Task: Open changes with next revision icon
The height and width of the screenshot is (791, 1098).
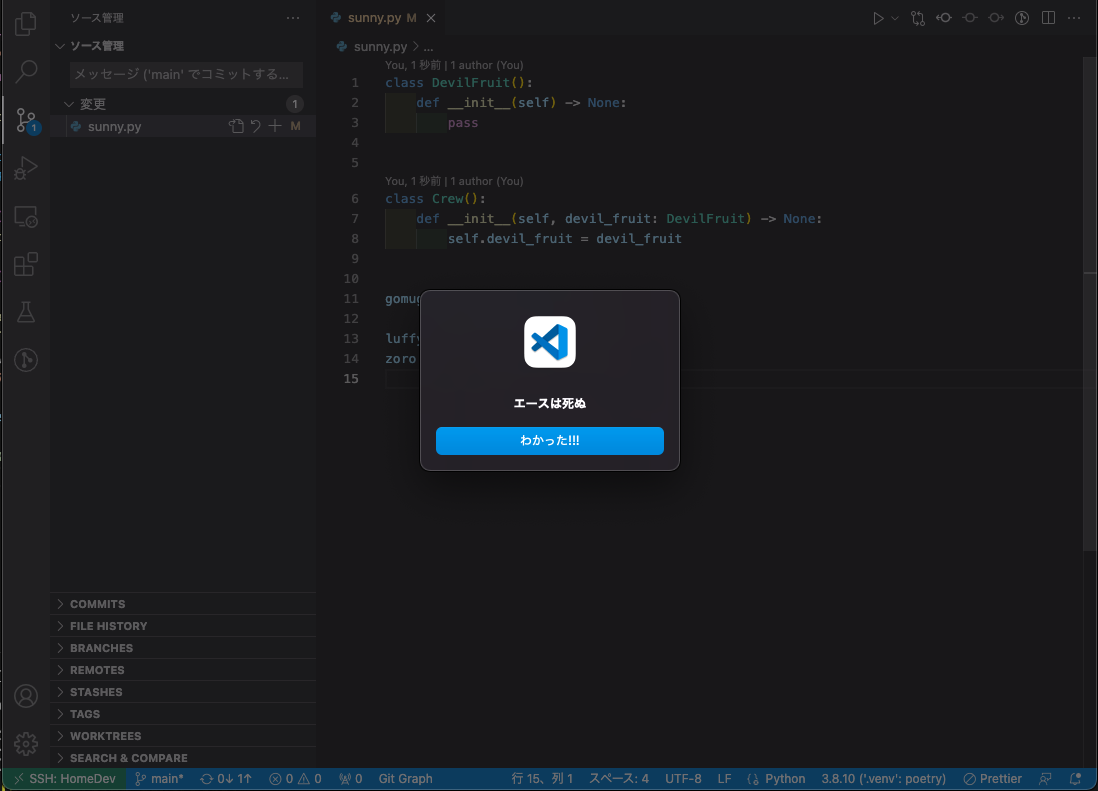Action: (996, 18)
